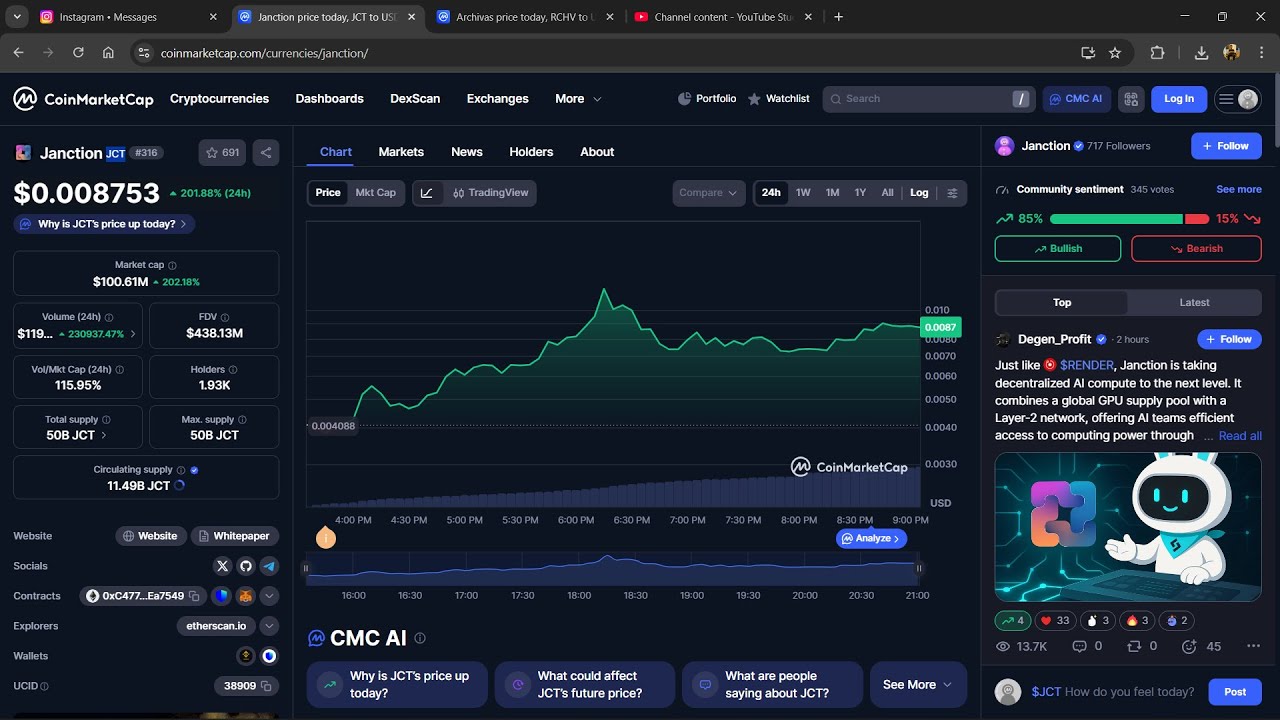Viewport: 1280px width, 720px height.
Task: Copy contract address 0xC477...Ea7549
Action: tap(194, 596)
